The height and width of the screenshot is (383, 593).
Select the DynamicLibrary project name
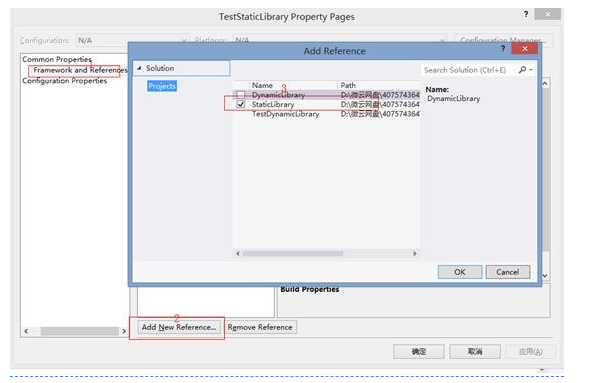tap(278, 95)
